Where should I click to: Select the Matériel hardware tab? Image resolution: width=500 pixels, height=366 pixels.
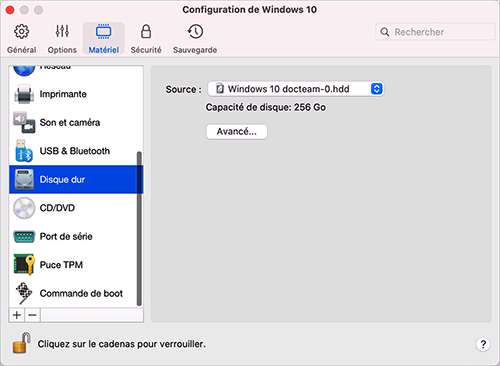[x=104, y=38]
